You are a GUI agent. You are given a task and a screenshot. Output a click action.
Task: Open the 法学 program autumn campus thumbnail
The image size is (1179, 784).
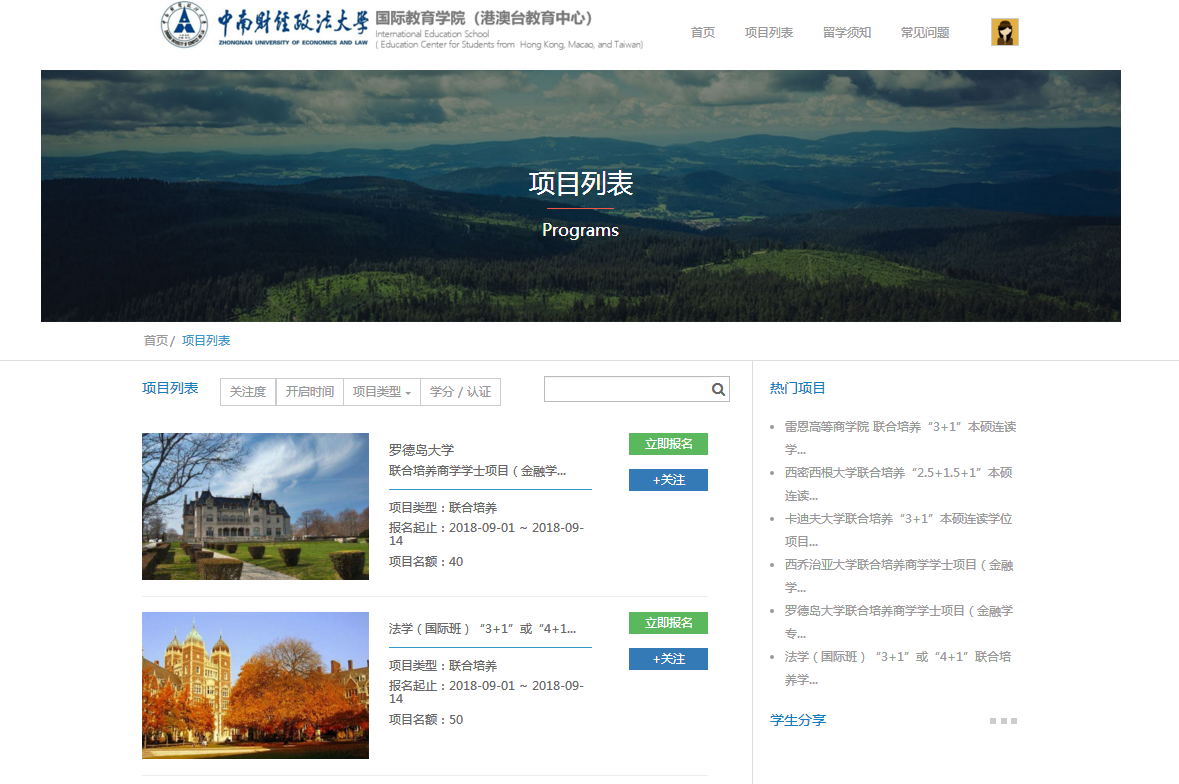[255, 685]
